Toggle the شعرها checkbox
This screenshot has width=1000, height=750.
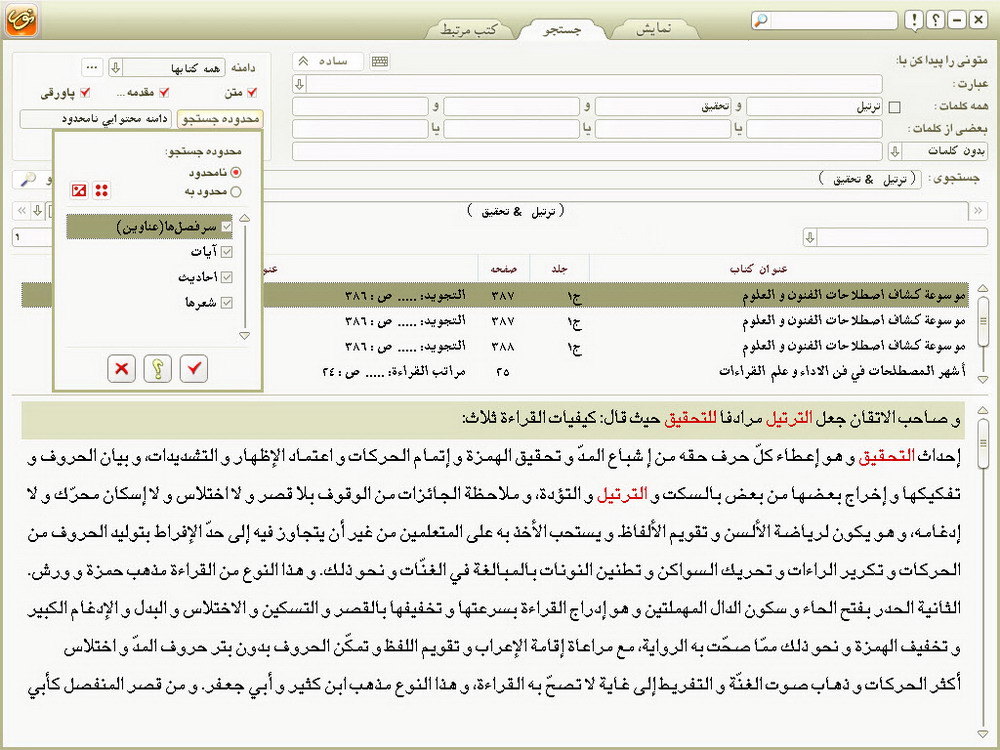(x=226, y=302)
